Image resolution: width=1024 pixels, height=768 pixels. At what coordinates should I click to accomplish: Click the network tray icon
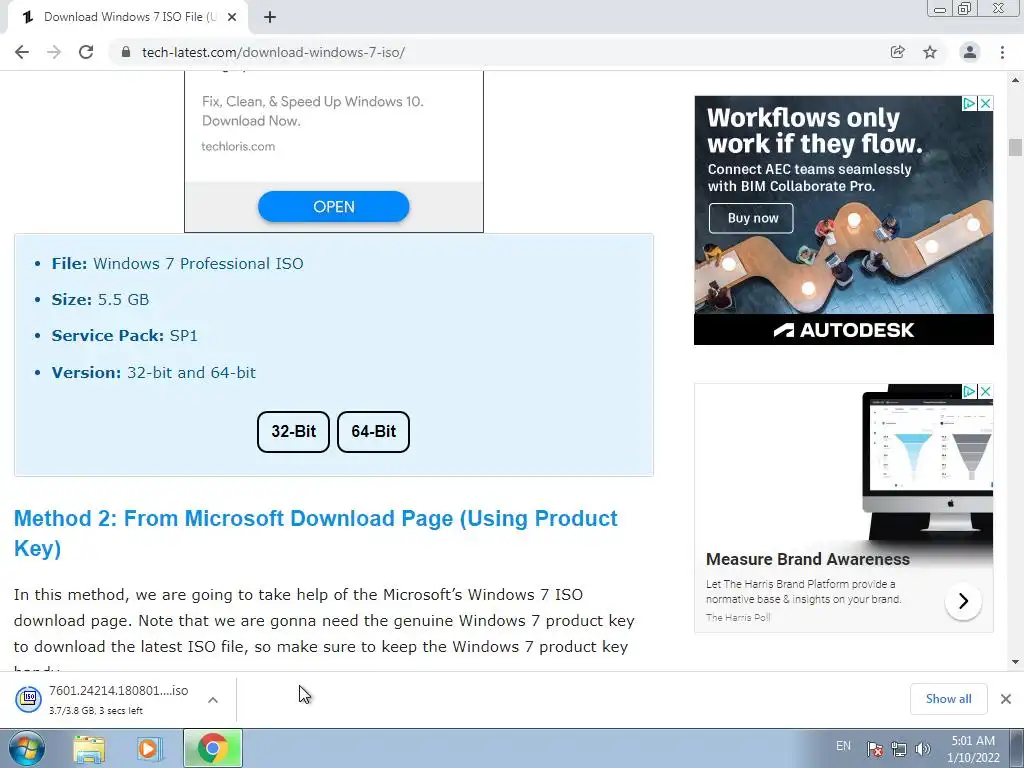pos(899,749)
